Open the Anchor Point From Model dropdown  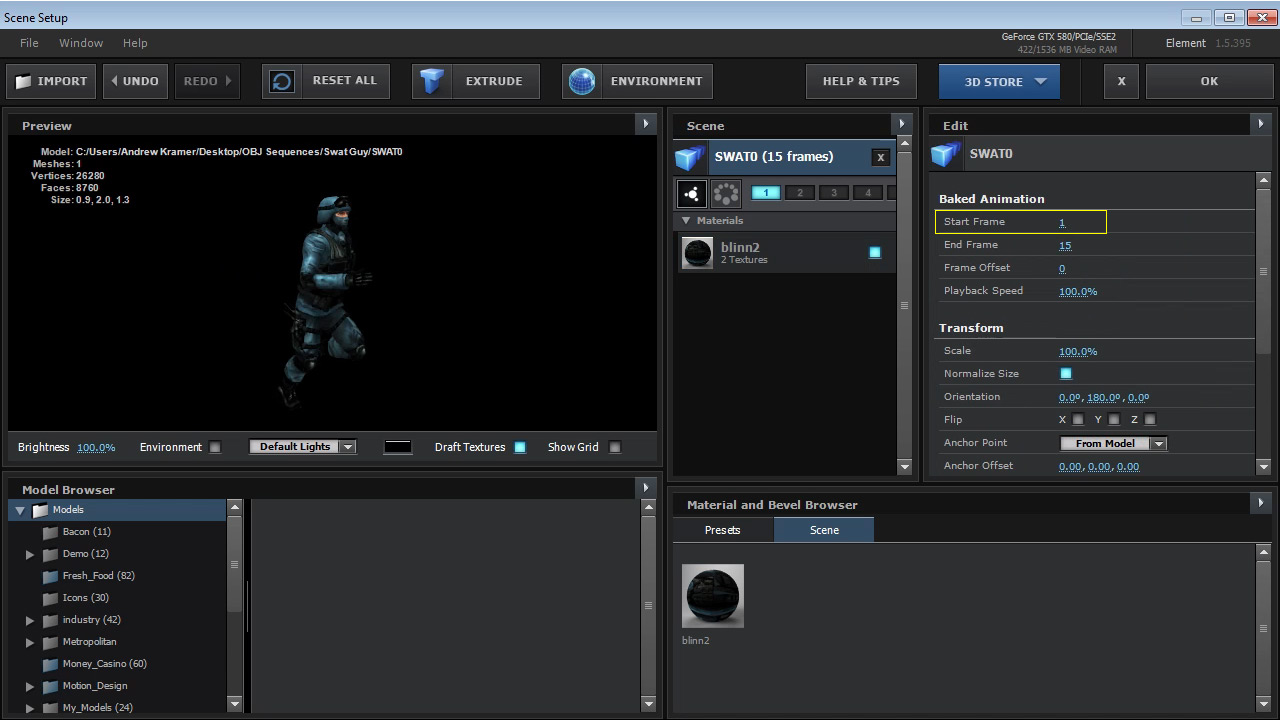[x=1113, y=443]
